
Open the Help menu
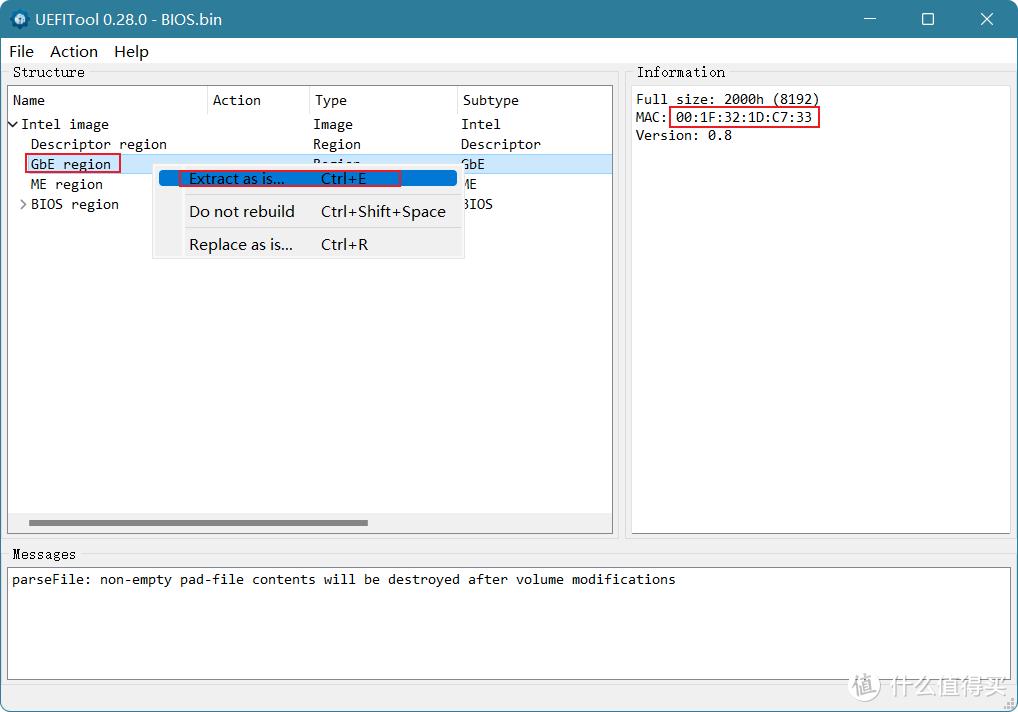pos(131,52)
